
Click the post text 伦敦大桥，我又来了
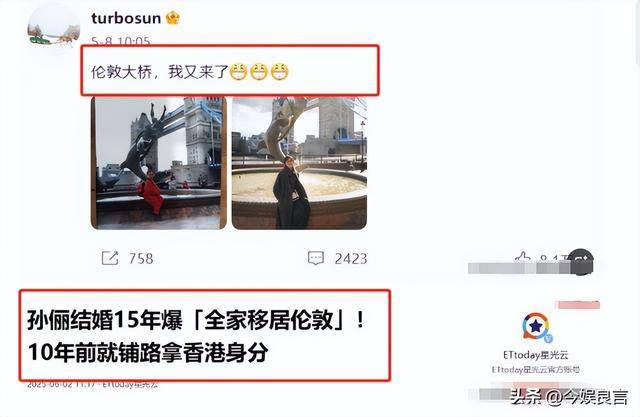(x=159, y=72)
